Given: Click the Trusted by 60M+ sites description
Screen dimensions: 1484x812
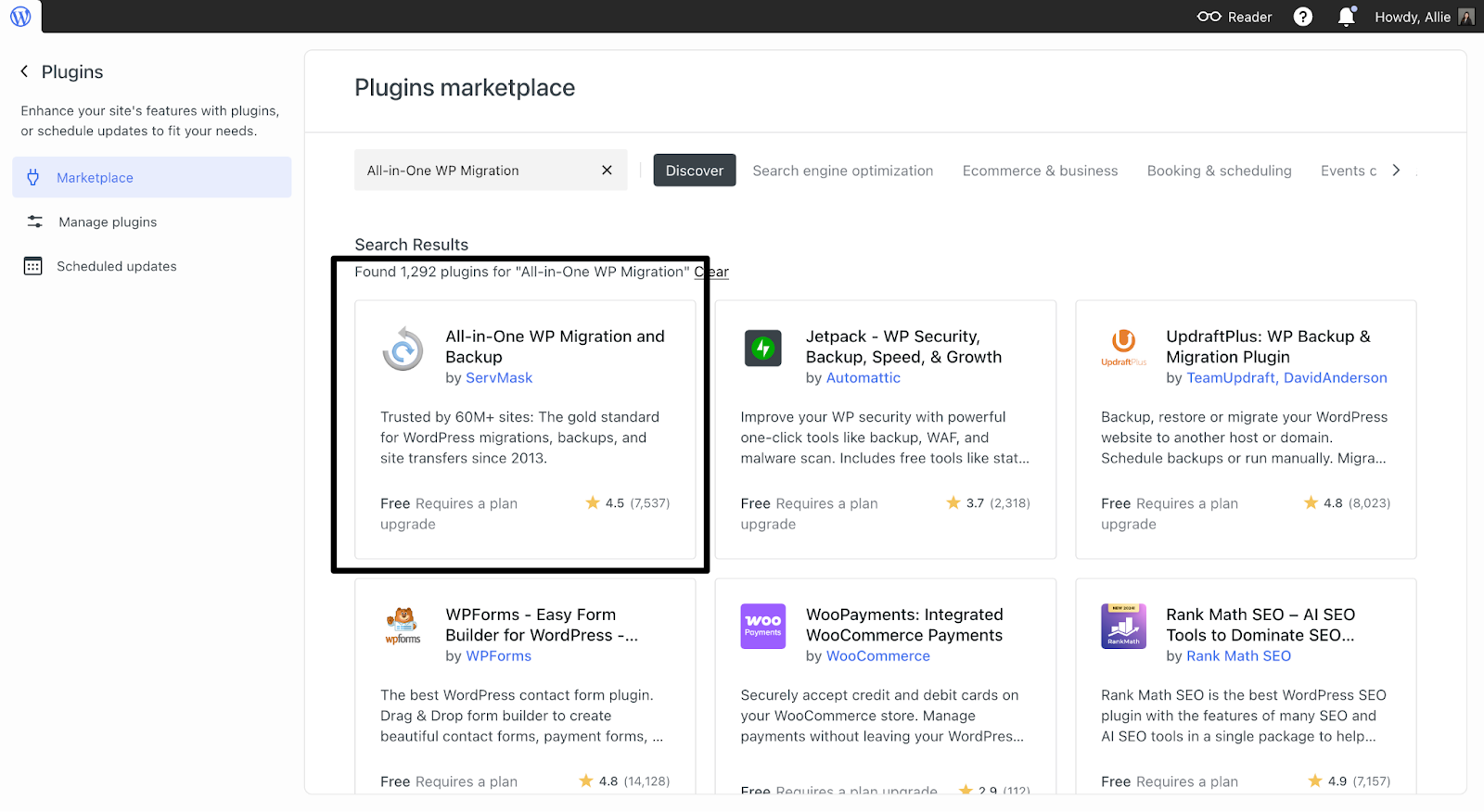Looking at the screenshot, I should [x=519, y=438].
